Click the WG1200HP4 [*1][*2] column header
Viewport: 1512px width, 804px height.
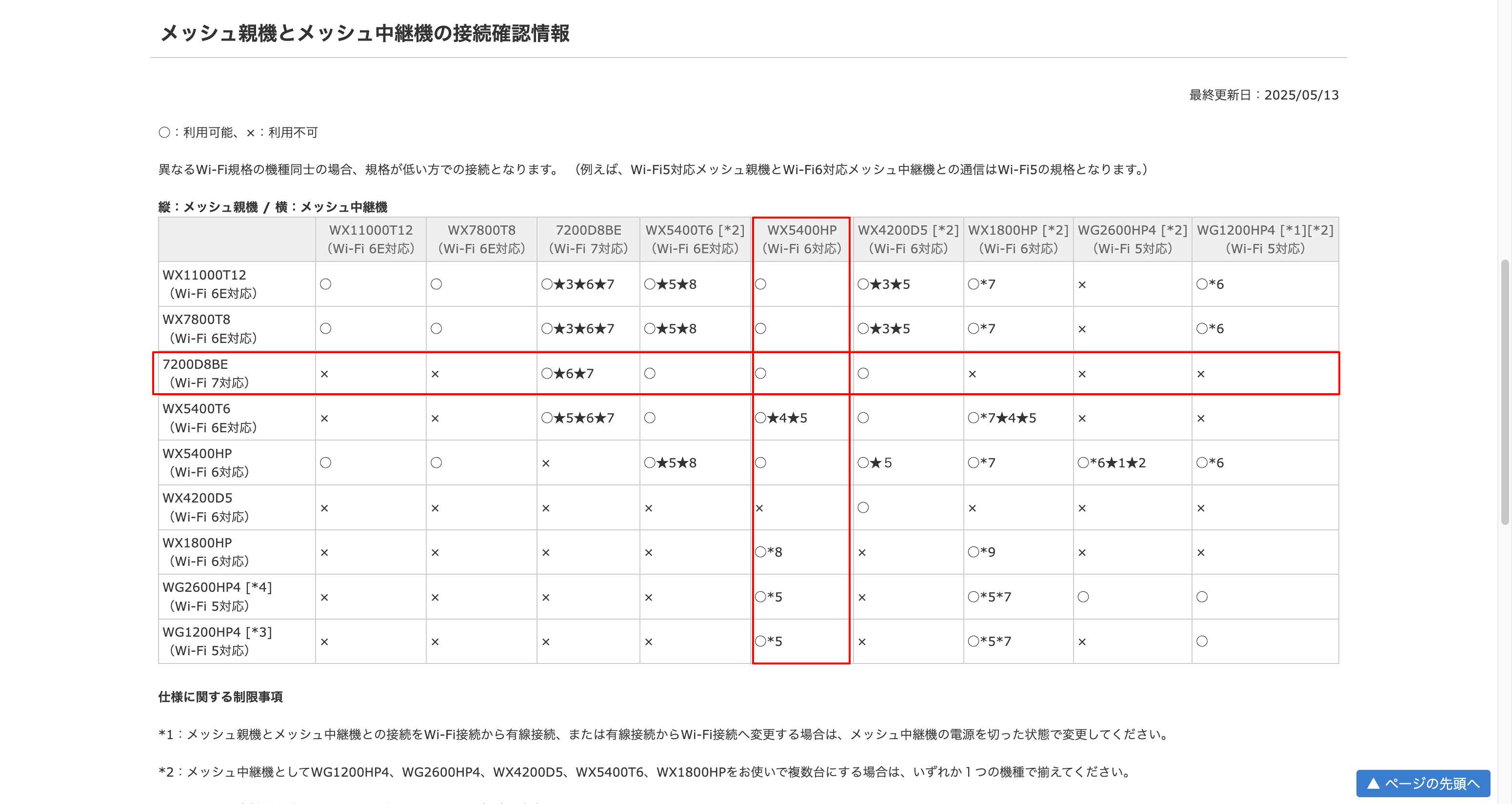click(1265, 239)
